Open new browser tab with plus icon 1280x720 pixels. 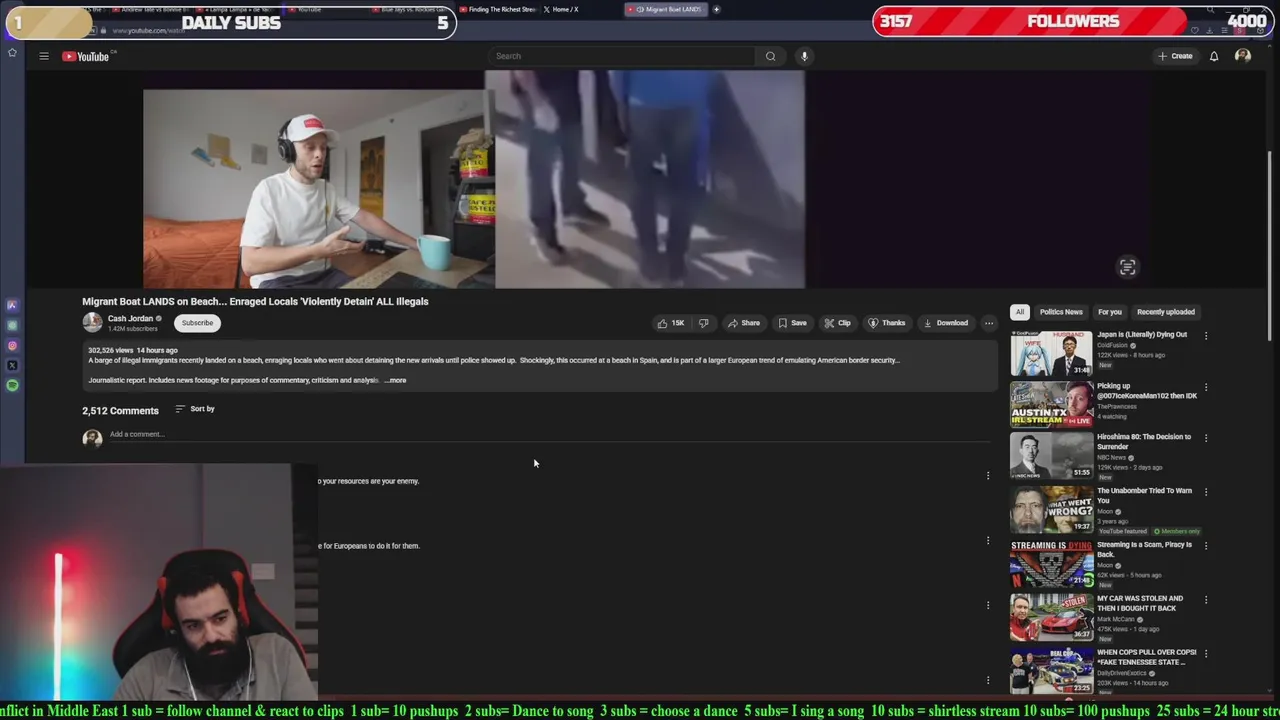(716, 9)
